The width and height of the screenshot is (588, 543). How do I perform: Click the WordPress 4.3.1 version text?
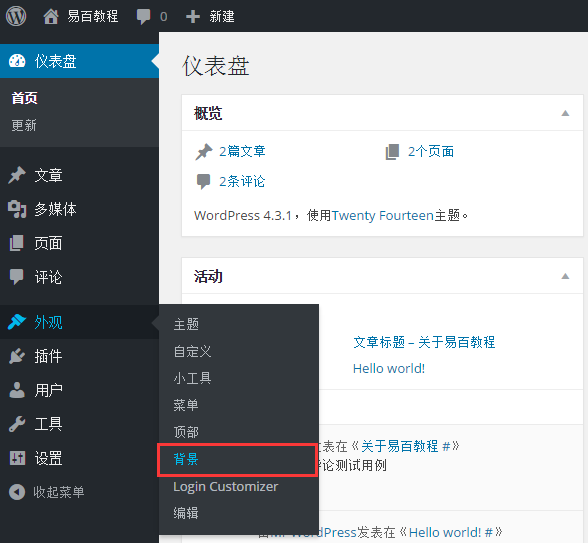(x=243, y=216)
